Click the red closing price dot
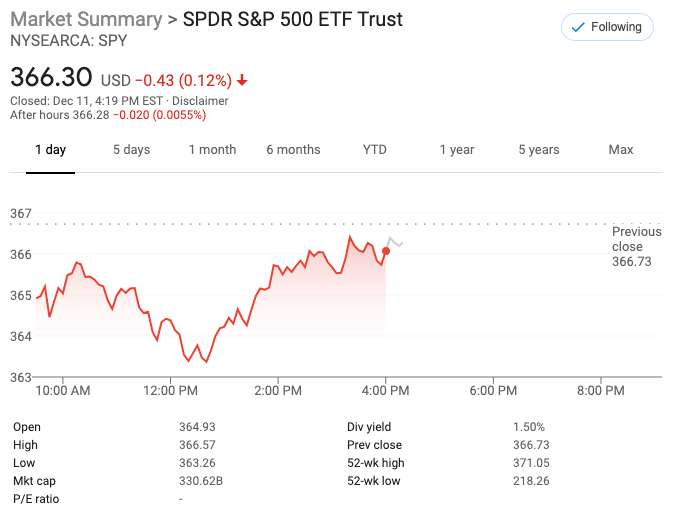Screen dimensions: 680x515 pyautogui.click(x=386, y=250)
